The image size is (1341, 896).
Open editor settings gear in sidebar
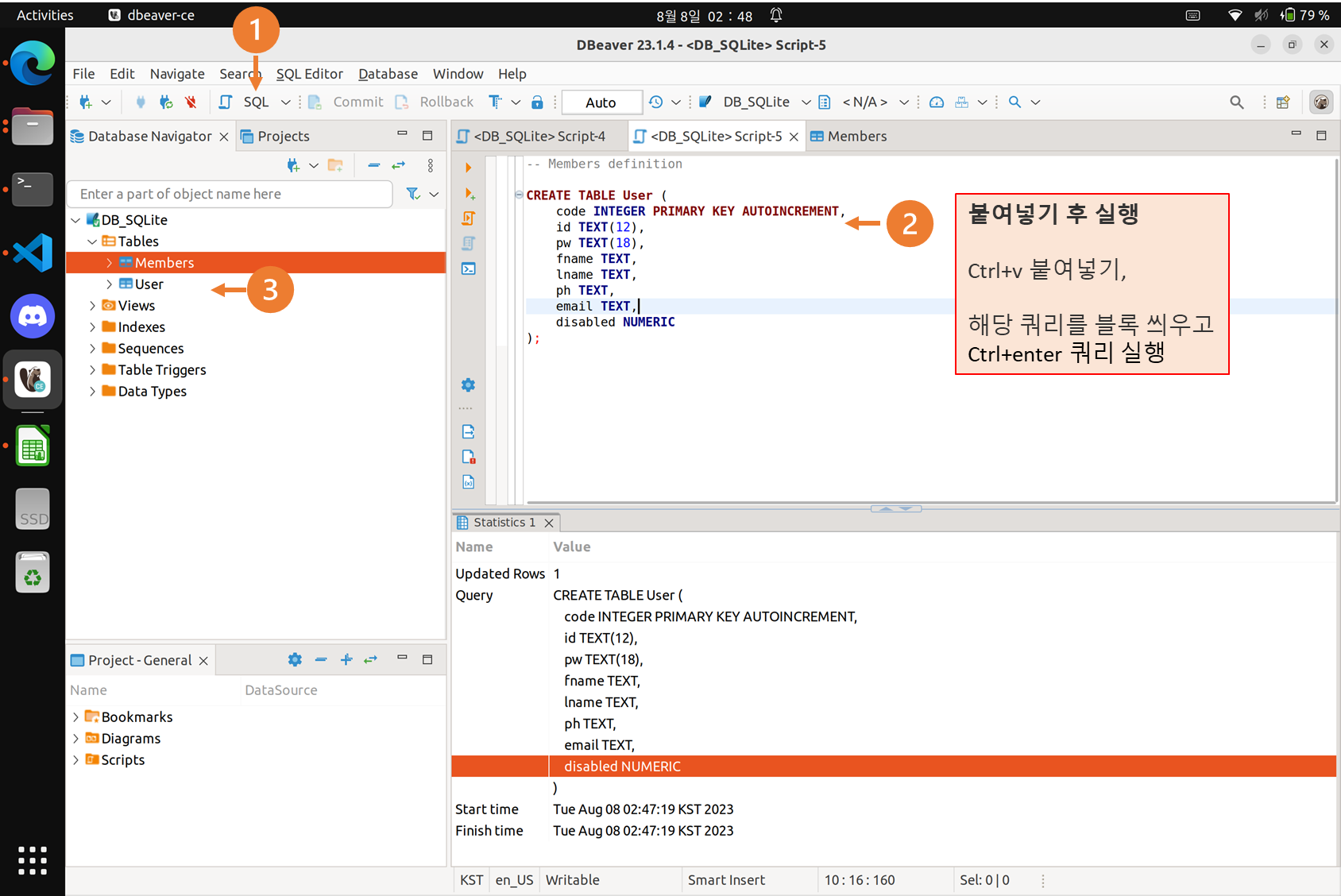click(469, 385)
